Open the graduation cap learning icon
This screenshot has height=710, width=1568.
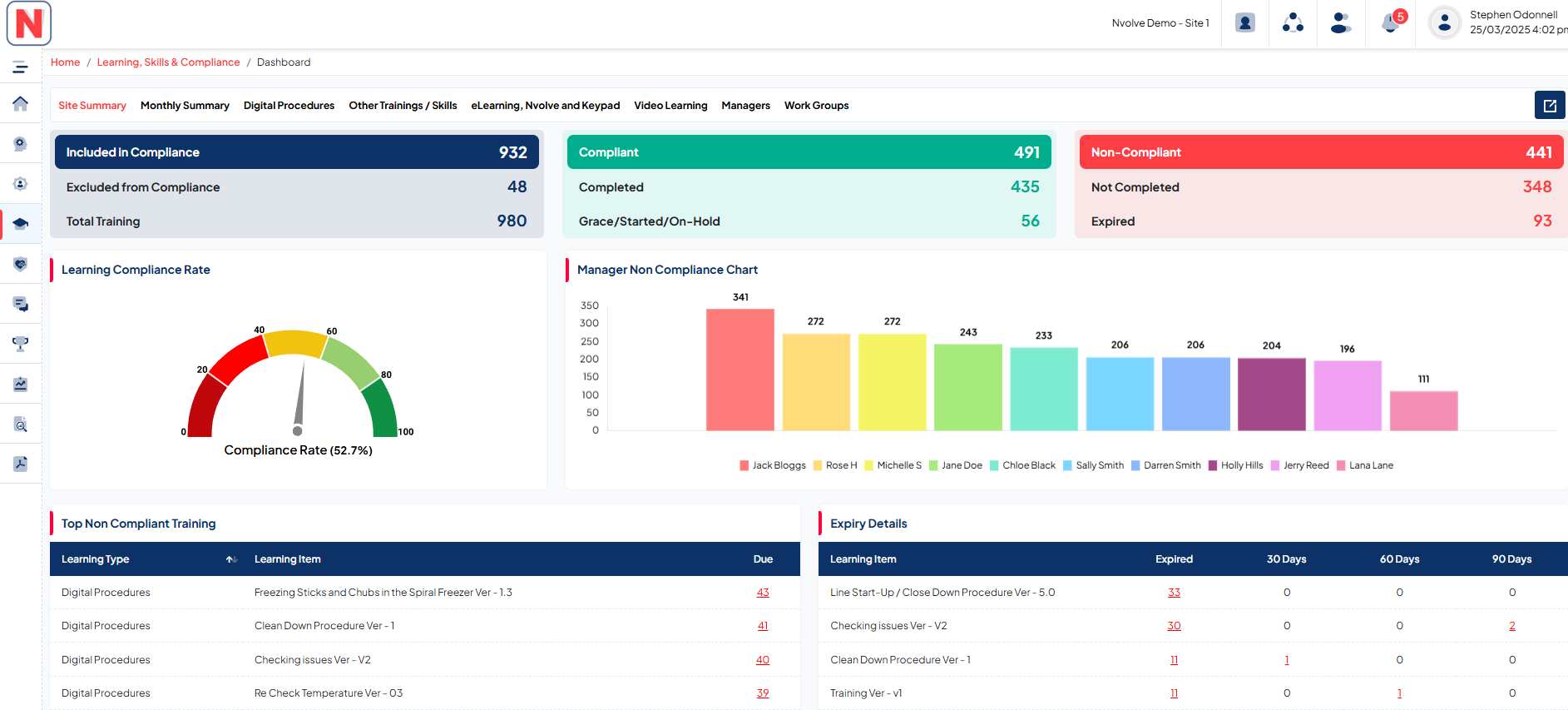(21, 224)
